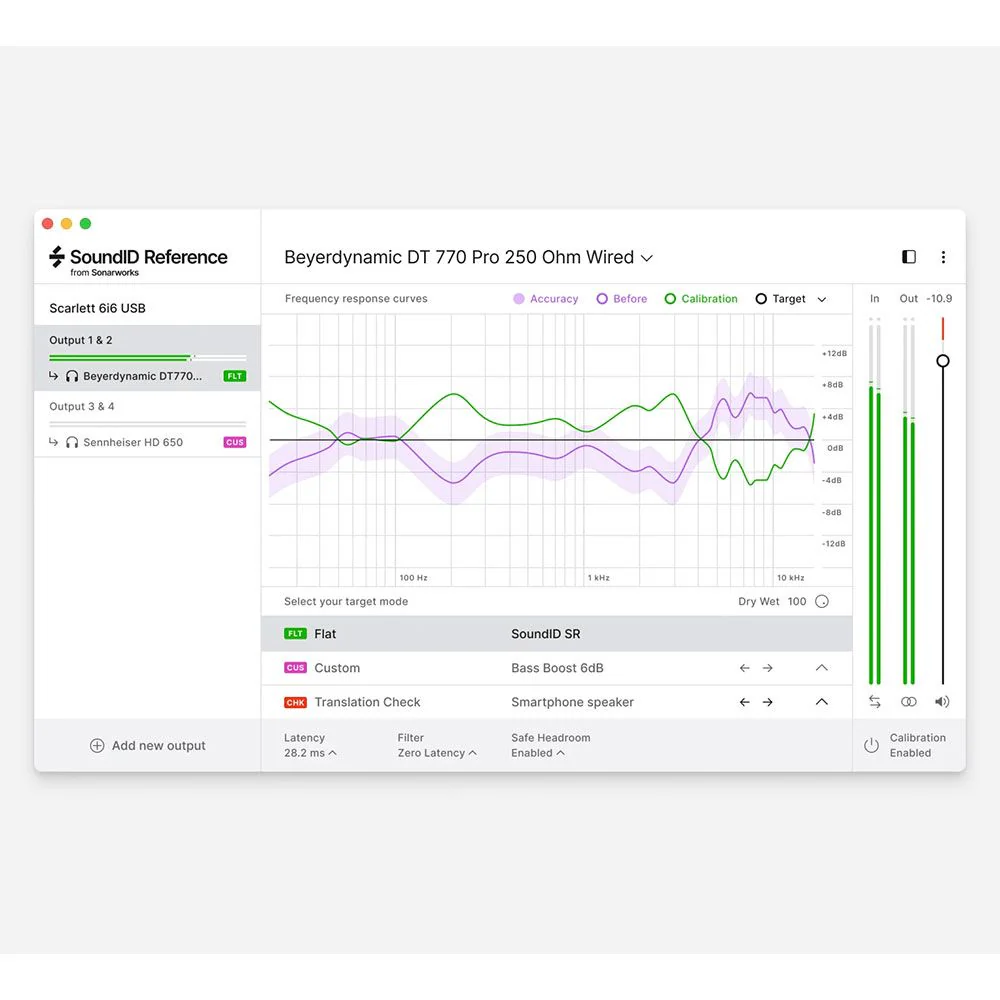The height and width of the screenshot is (1000, 1000).
Task: Expand the curves legend chevron next to Target
Action: (x=822, y=299)
